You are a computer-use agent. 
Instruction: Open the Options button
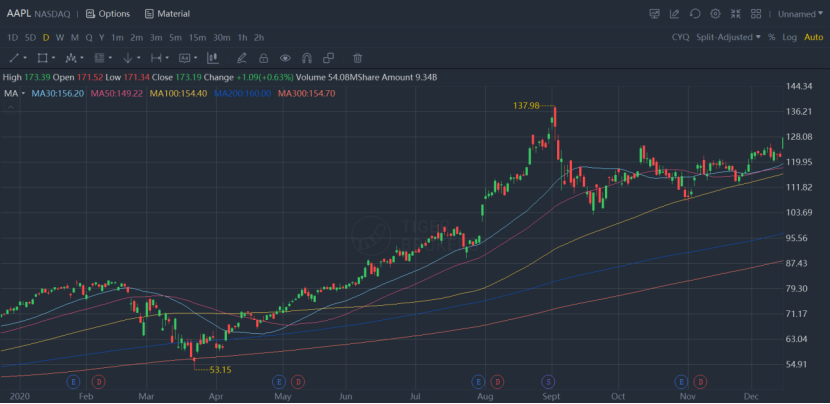pos(108,14)
